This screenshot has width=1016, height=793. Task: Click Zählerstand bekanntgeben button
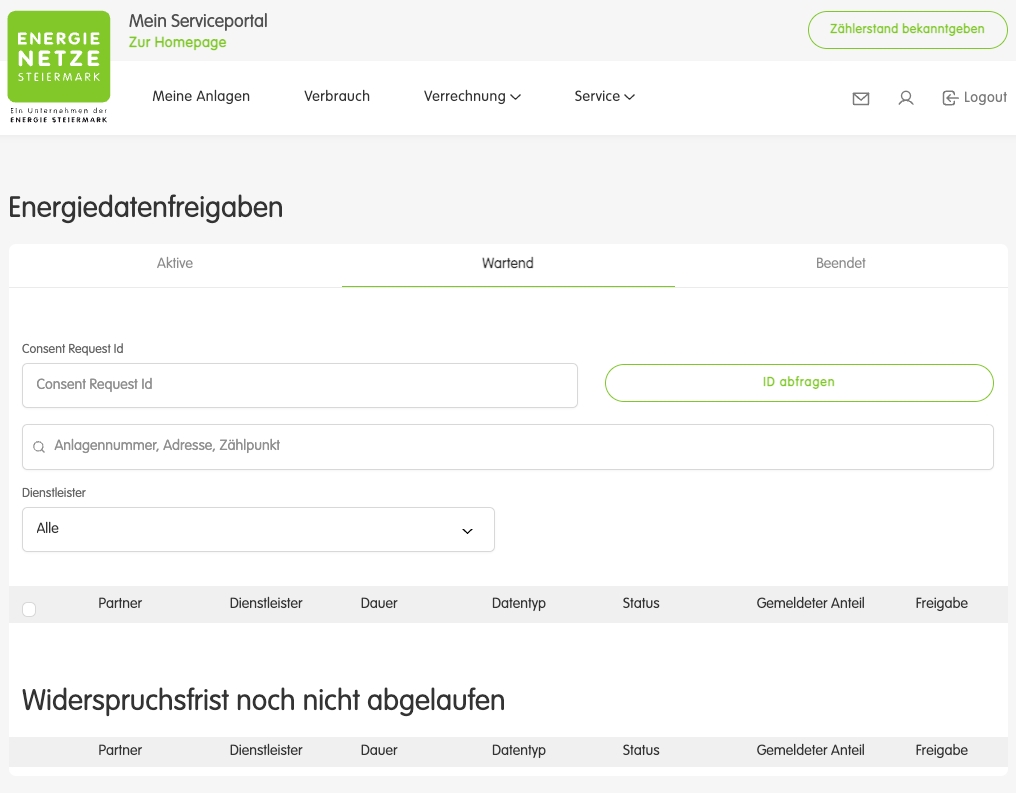click(907, 30)
